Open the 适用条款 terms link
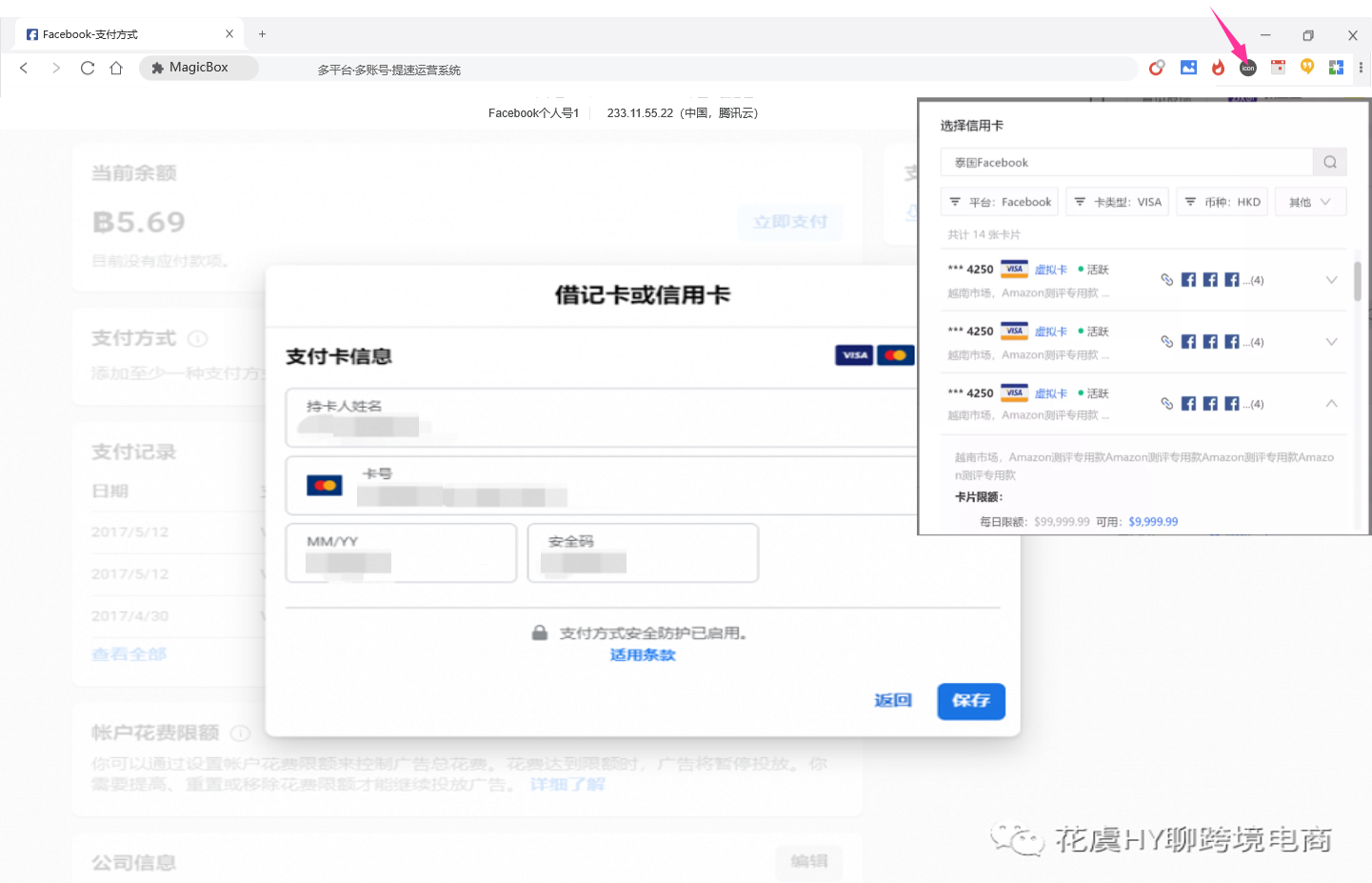The height and width of the screenshot is (883, 1372). coord(643,655)
